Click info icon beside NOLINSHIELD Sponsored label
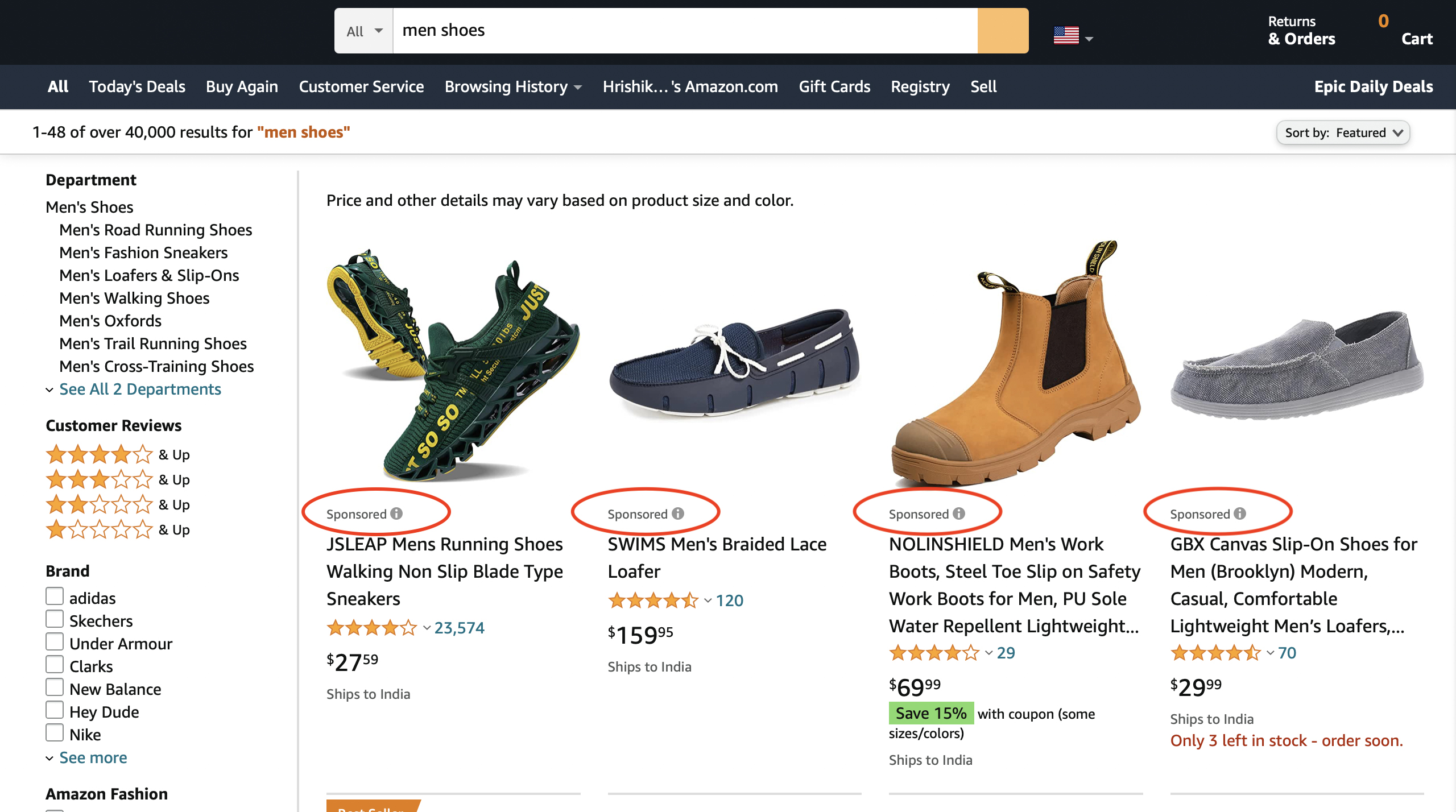The image size is (1456, 812). point(959,513)
